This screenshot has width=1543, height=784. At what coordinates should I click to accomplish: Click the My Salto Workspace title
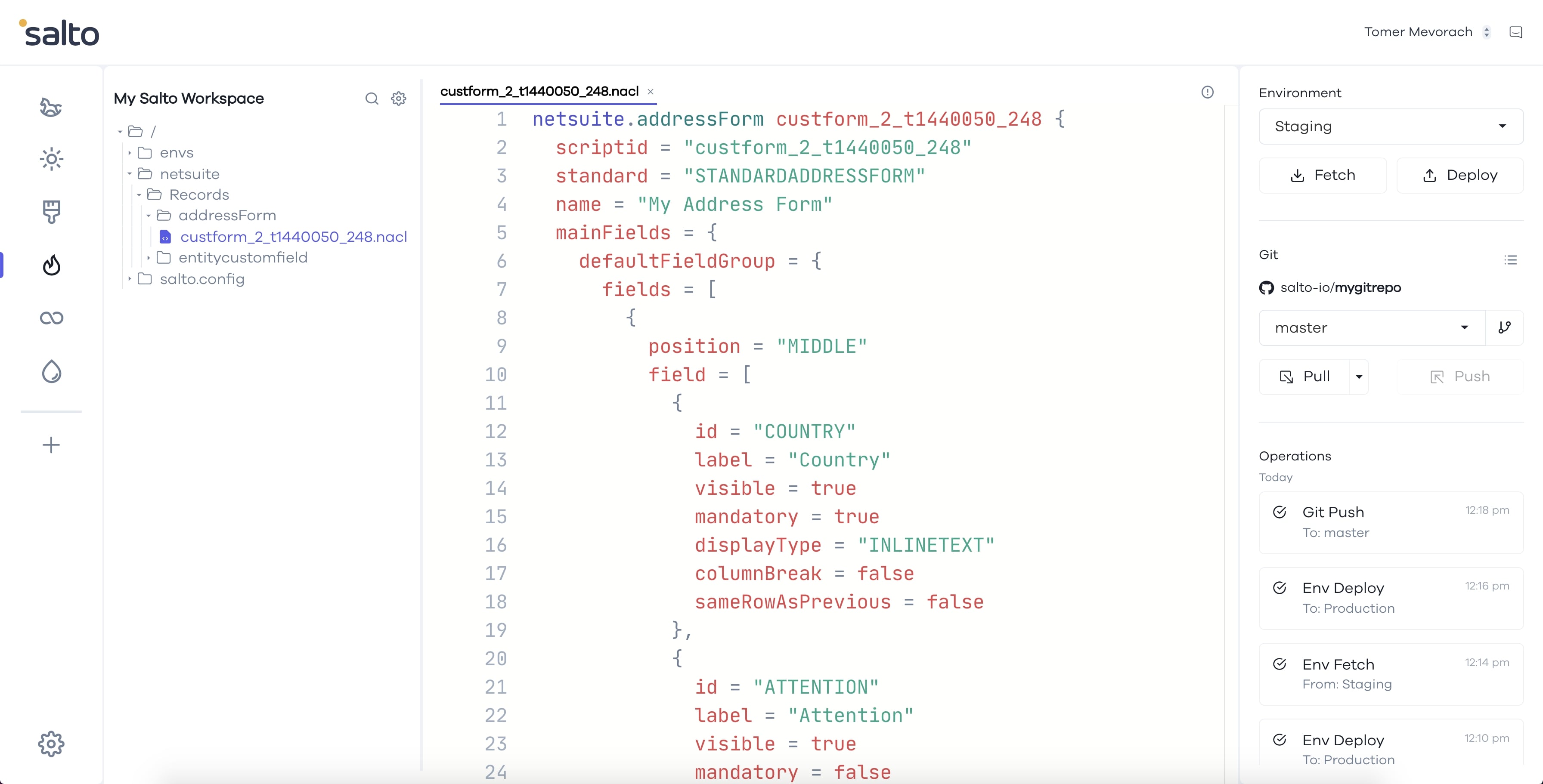(x=189, y=98)
